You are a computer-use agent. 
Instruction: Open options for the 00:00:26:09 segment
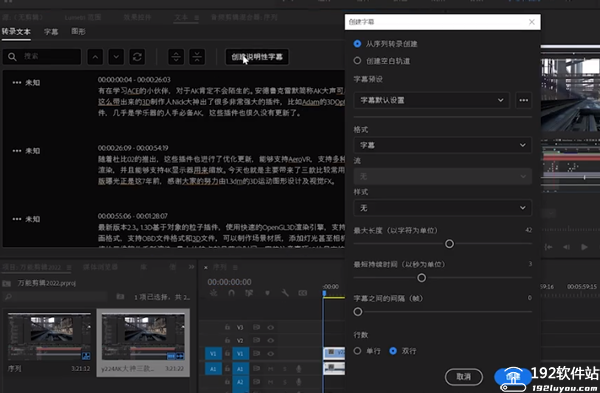(x=16, y=151)
